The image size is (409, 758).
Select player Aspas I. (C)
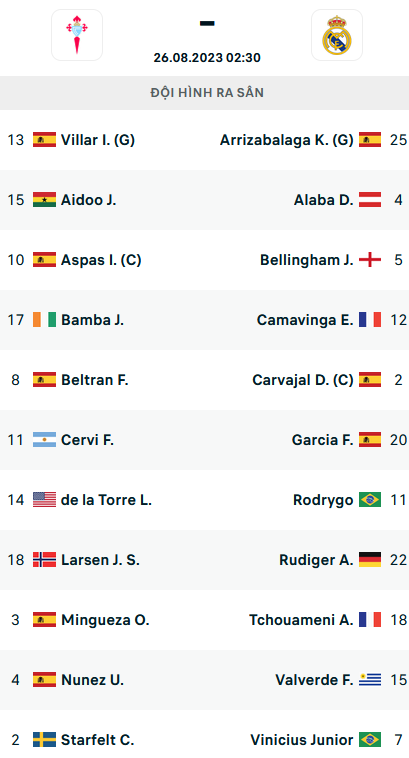101,260
